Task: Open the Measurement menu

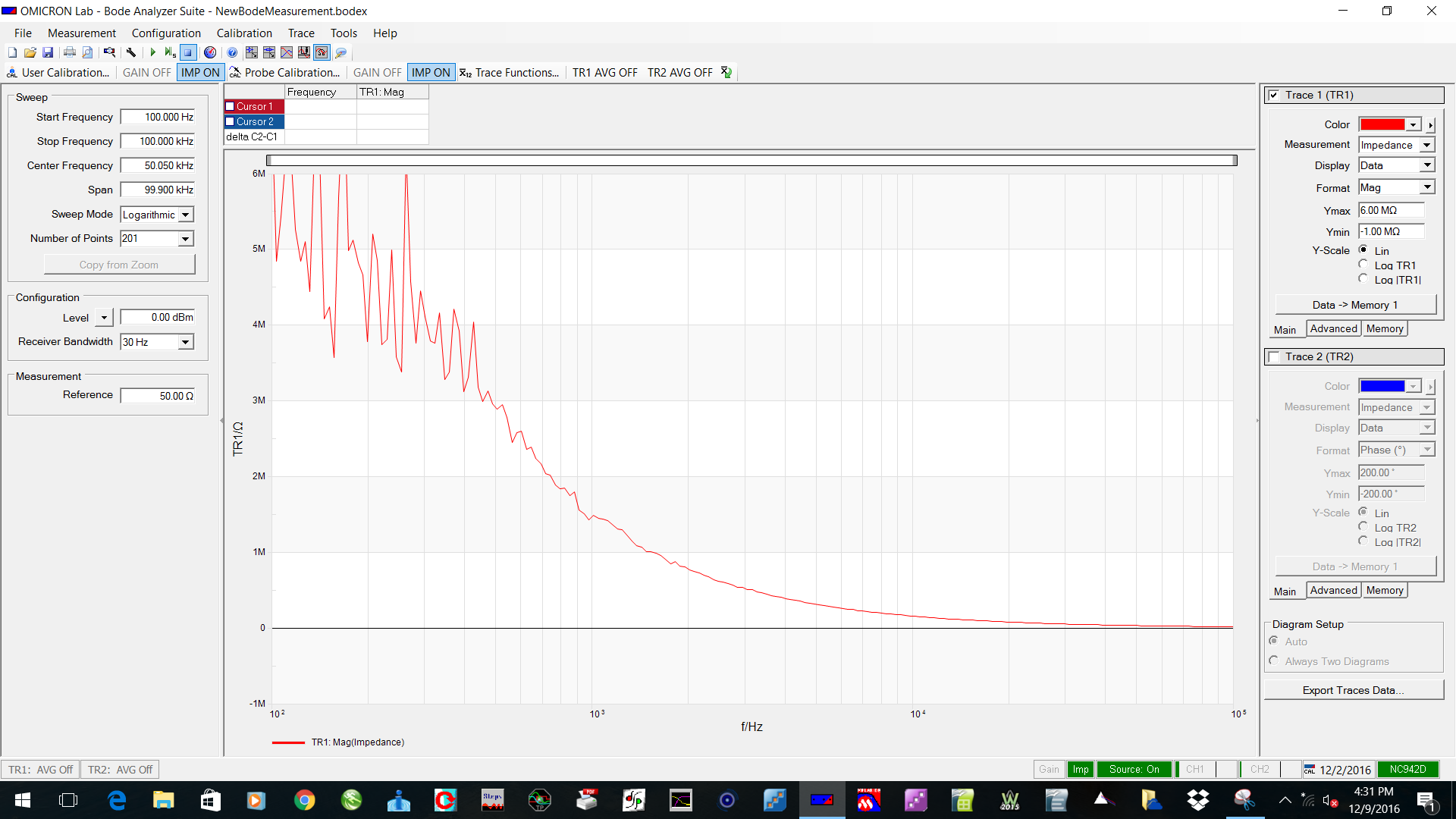Action: pos(82,33)
